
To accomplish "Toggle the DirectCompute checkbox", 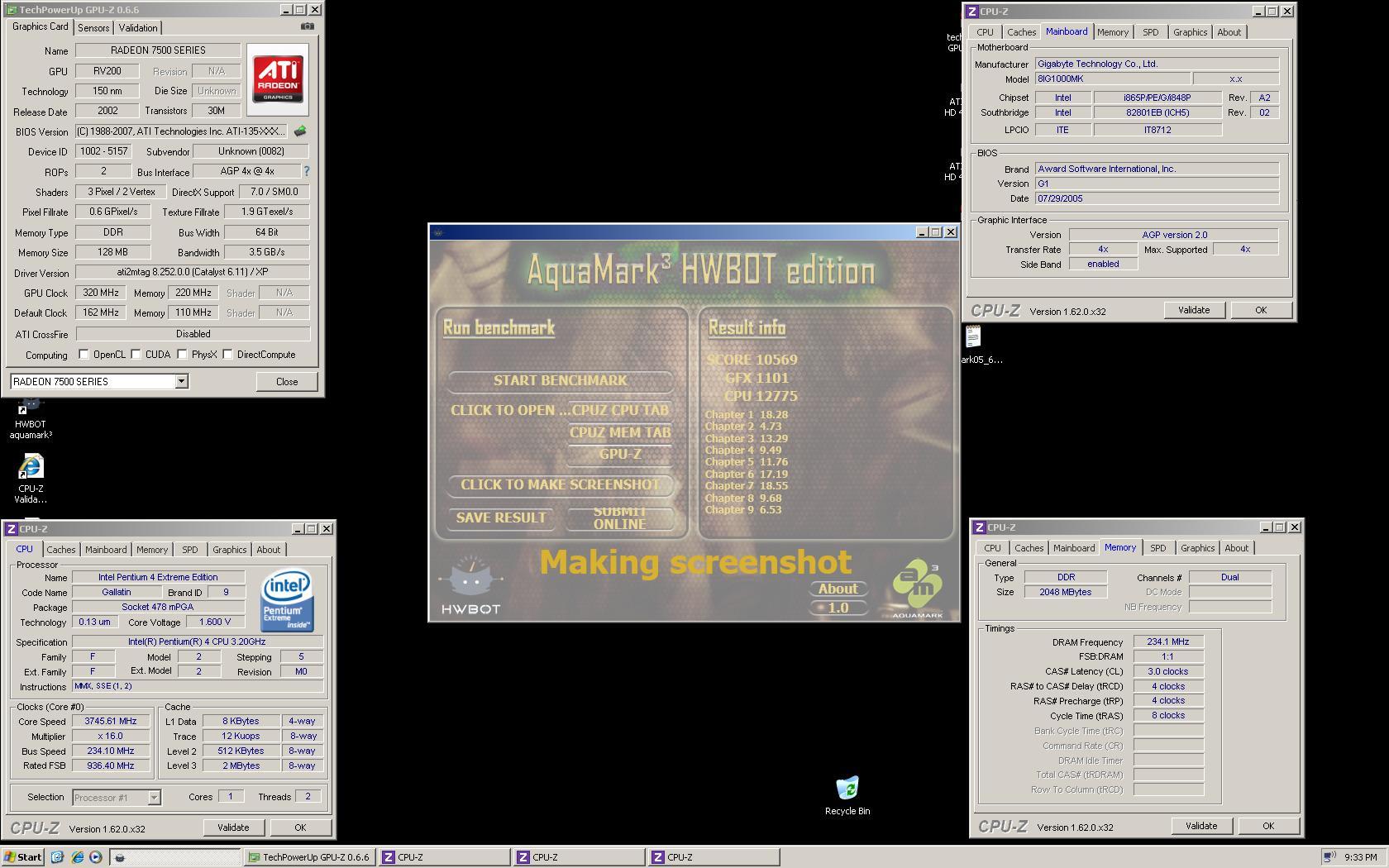I will (227, 355).
